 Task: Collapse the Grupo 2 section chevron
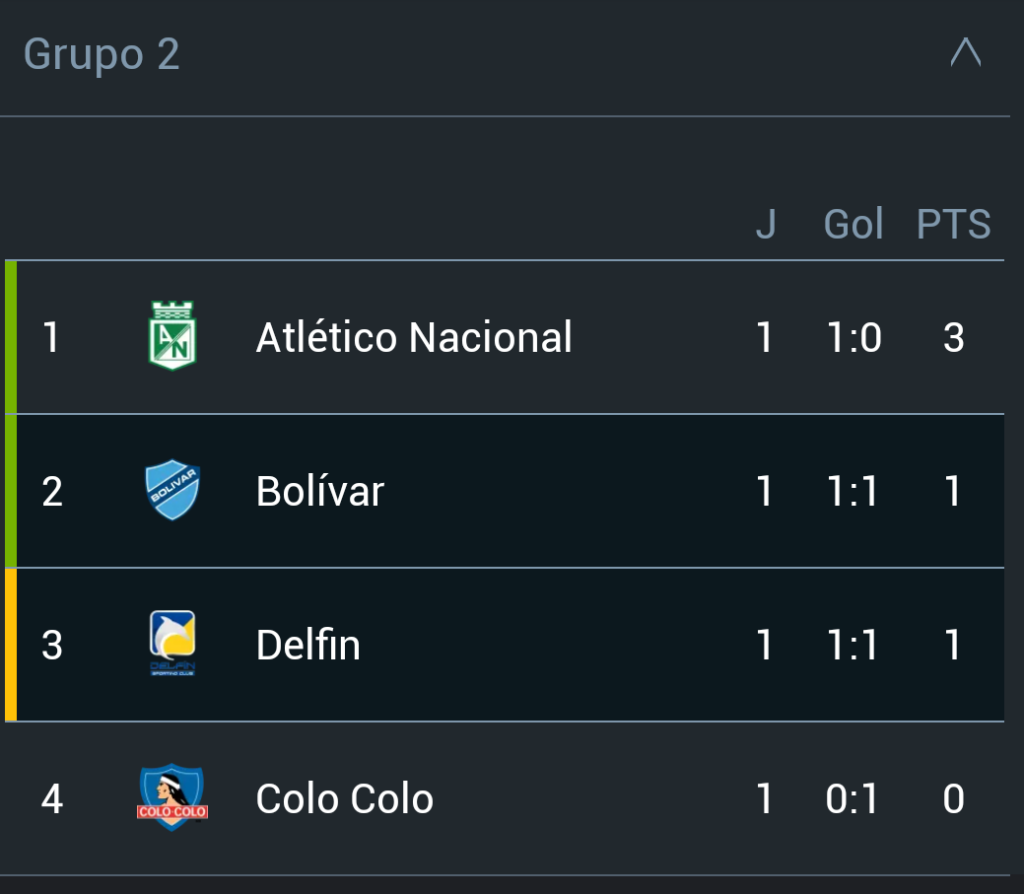965,53
